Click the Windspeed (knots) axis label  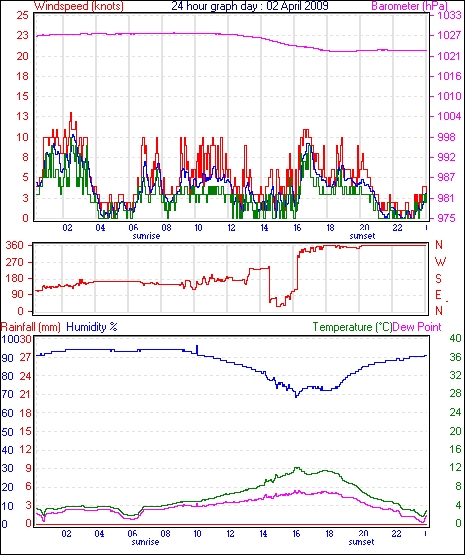(x=78, y=6)
